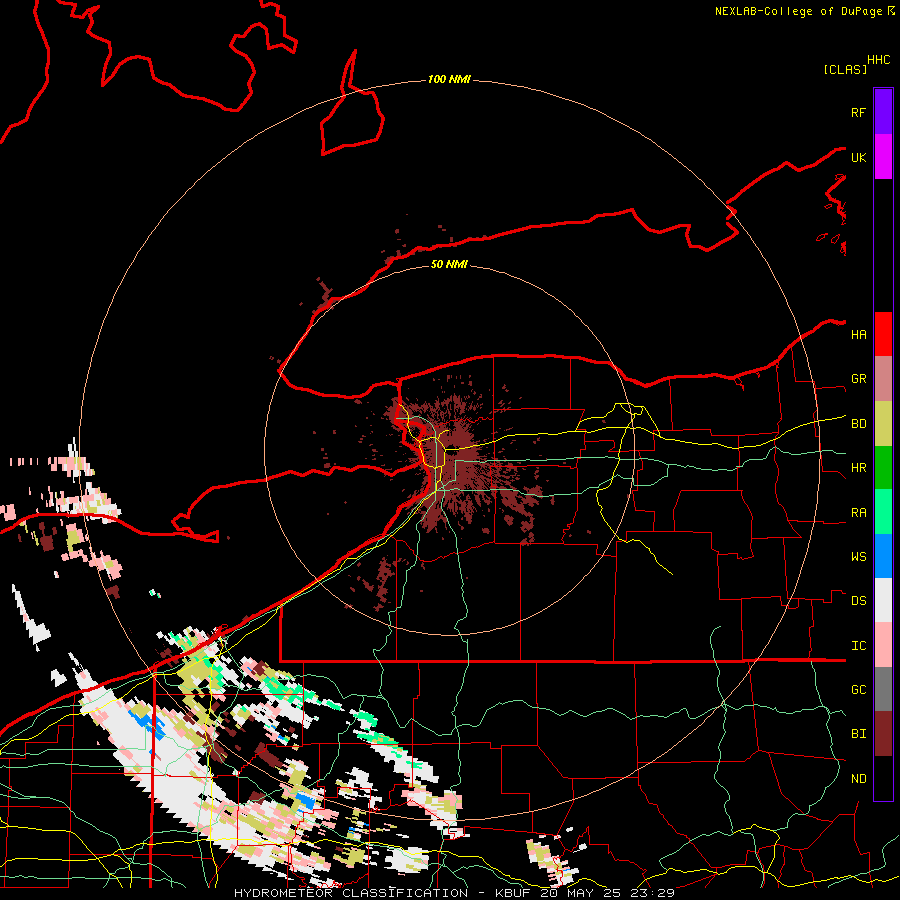Click the HR legend text label

(859, 468)
